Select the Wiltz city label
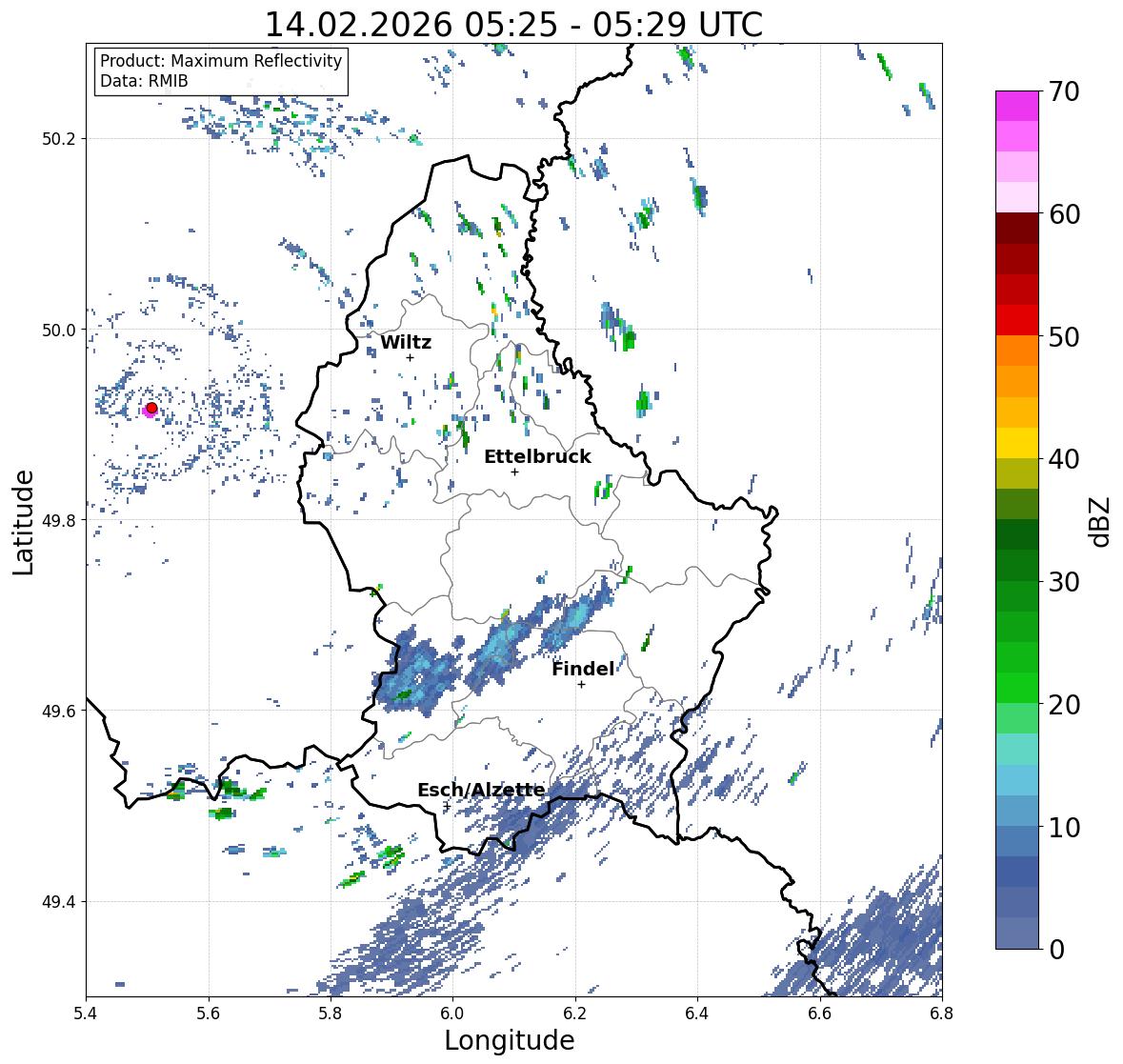The height and width of the screenshot is (1064, 1123). 406,342
